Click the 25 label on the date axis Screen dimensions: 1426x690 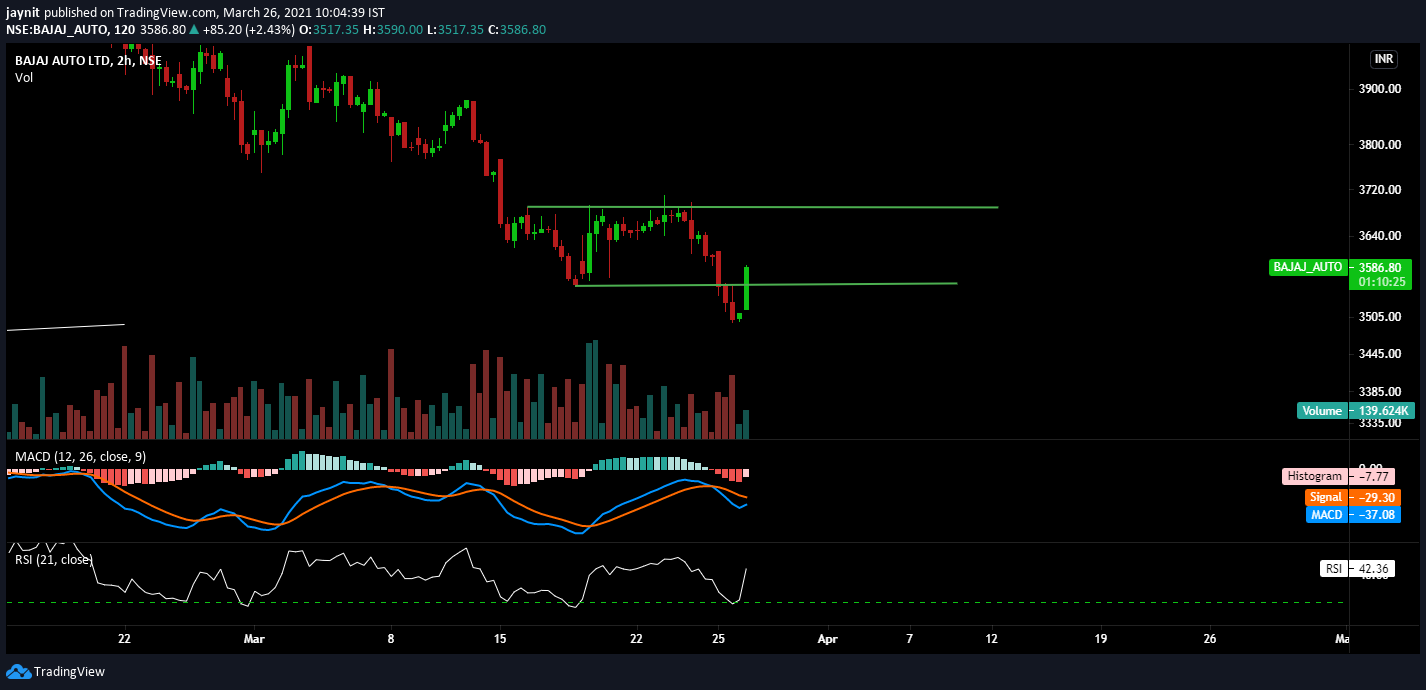coord(718,638)
